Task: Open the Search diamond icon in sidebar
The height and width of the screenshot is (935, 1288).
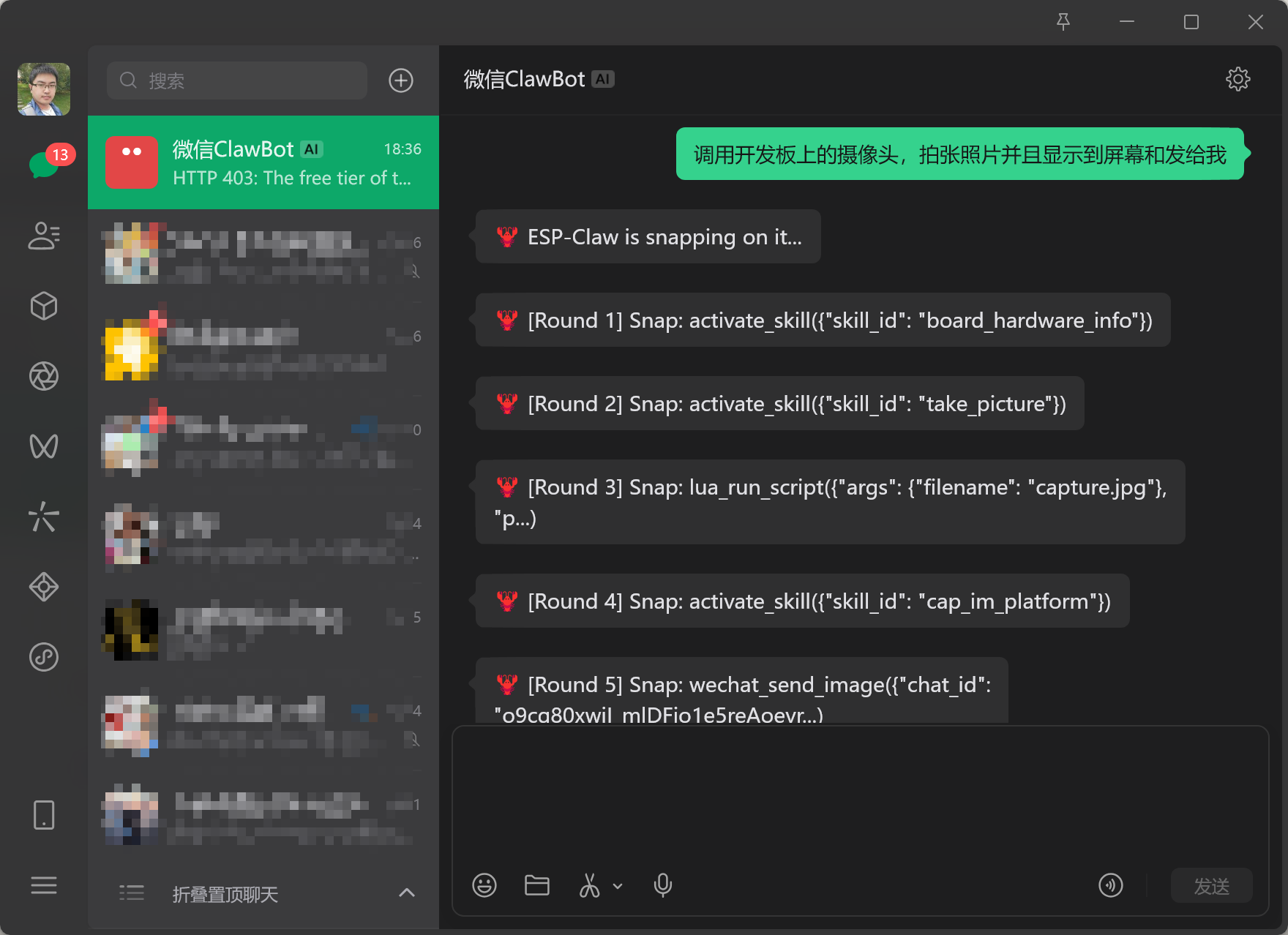Action: point(44,587)
